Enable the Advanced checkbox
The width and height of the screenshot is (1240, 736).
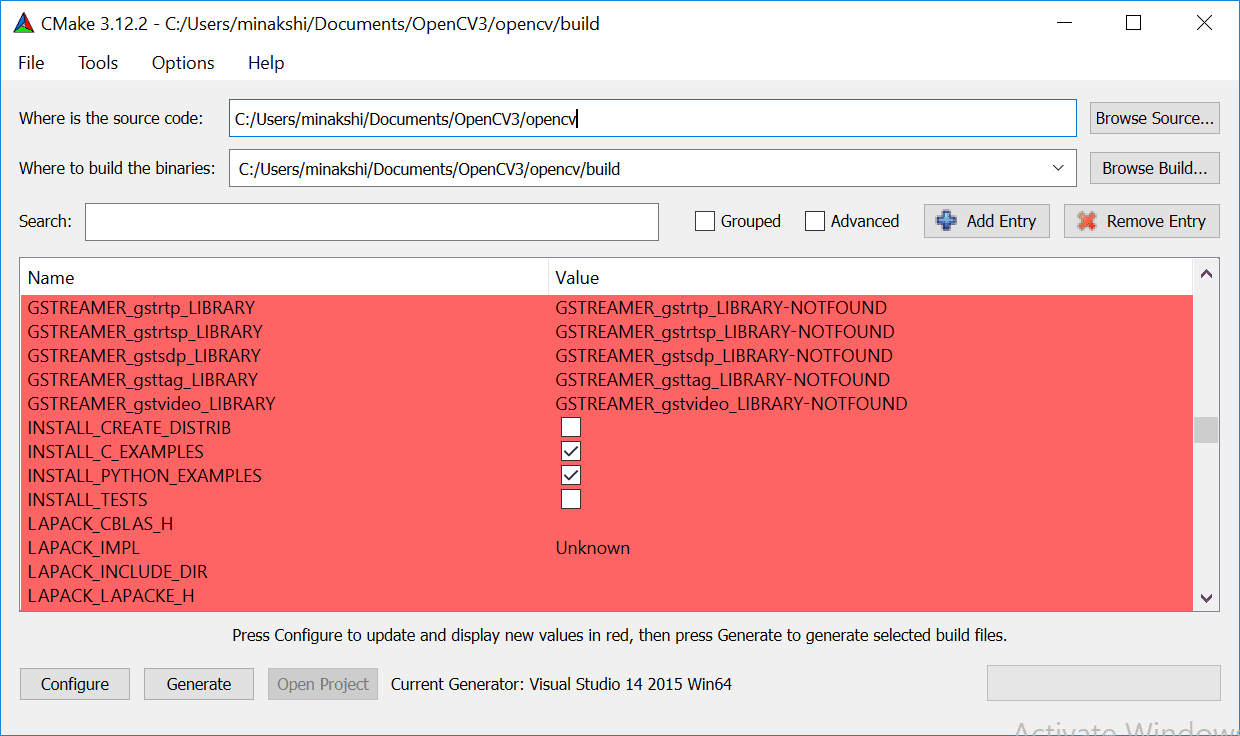(x=815, y=221)
